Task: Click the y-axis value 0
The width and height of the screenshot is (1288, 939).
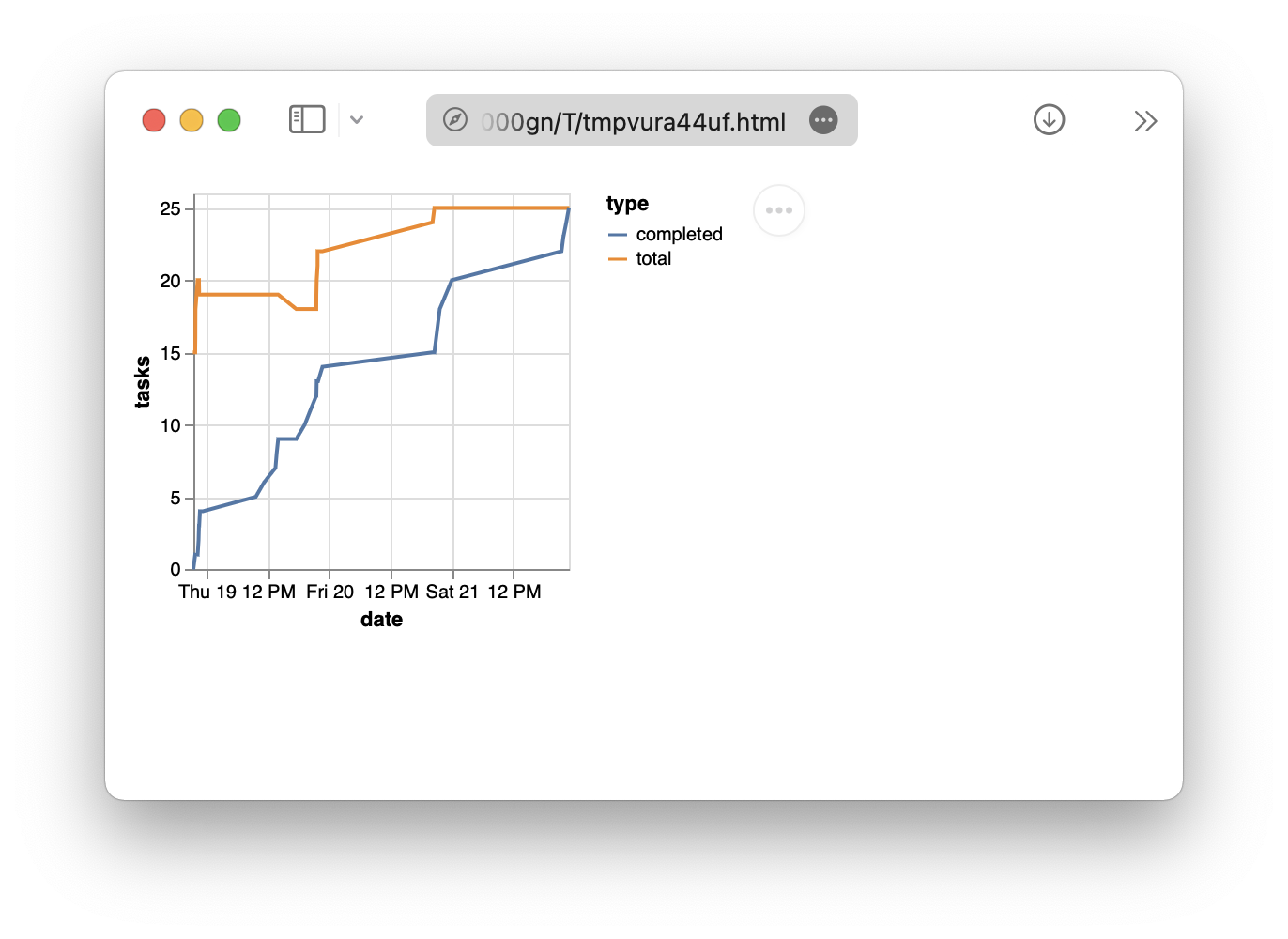Action: 176,569
